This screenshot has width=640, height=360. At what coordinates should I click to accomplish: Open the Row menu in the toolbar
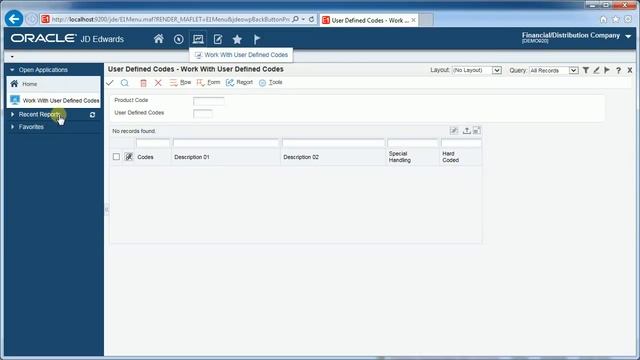pos(180,82)
